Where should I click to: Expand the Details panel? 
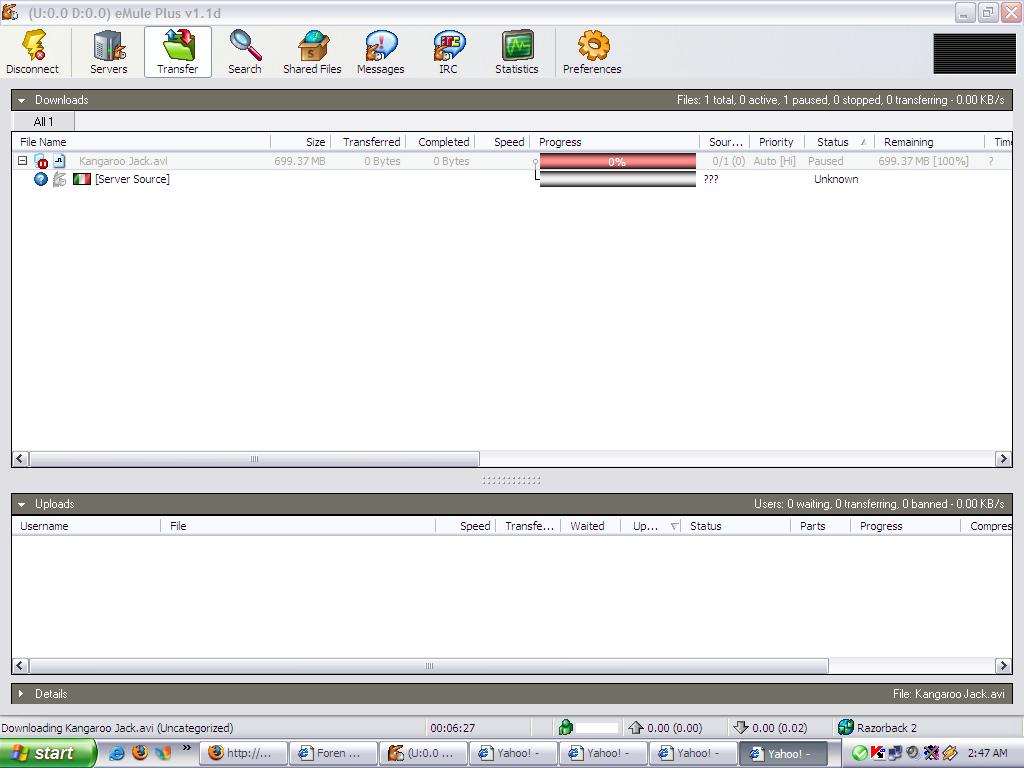click(x=22, y=694)
